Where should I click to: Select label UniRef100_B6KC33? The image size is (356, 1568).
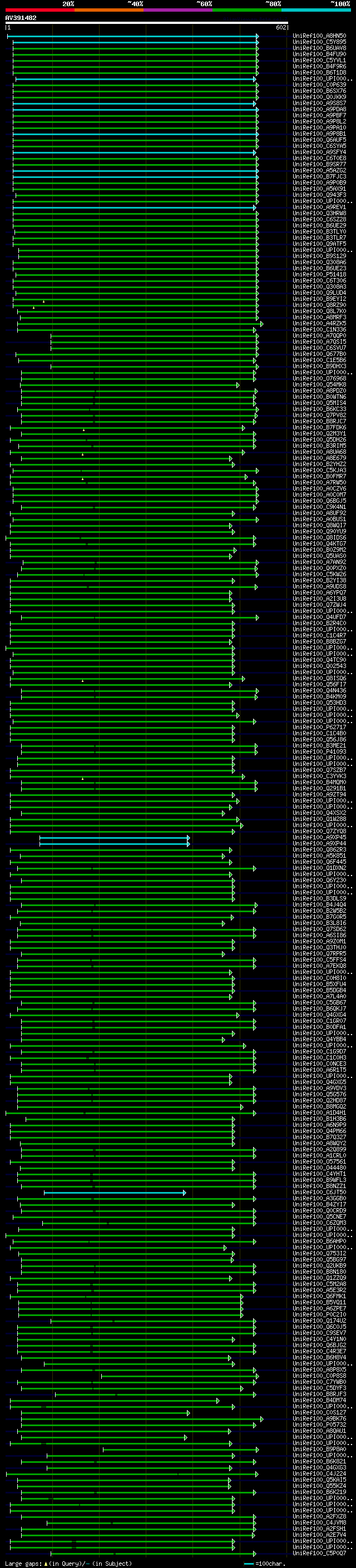(319, 409)
